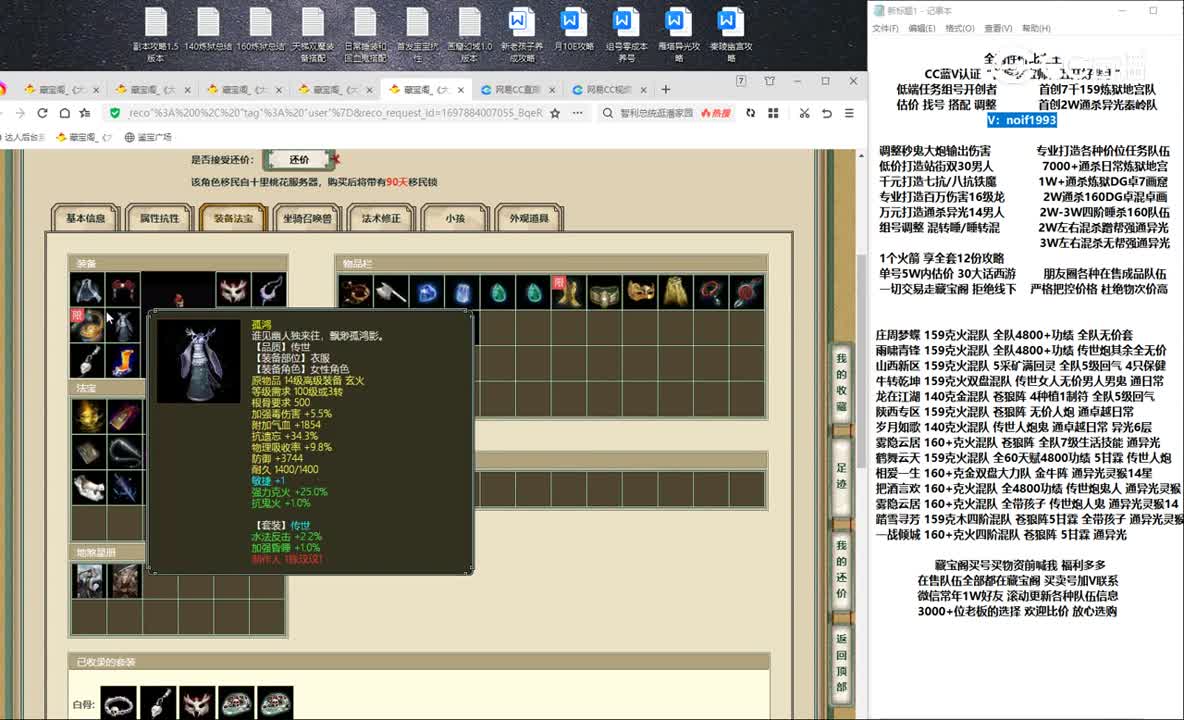This screenshot has width=1184, height=720.
Task: Select the bead bracelet item in 物品栏
Action: [354, 291]
